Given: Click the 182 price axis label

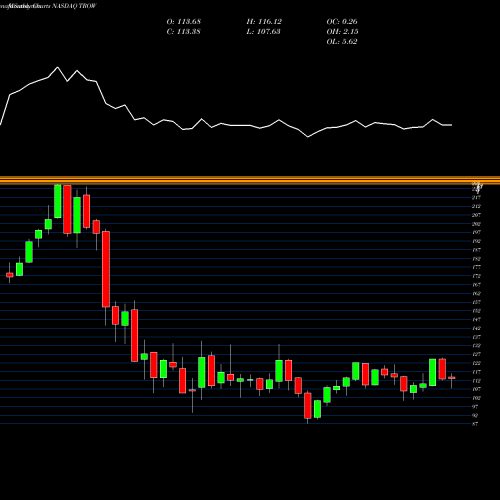Looking at the screenshot, I should point(476,259).
